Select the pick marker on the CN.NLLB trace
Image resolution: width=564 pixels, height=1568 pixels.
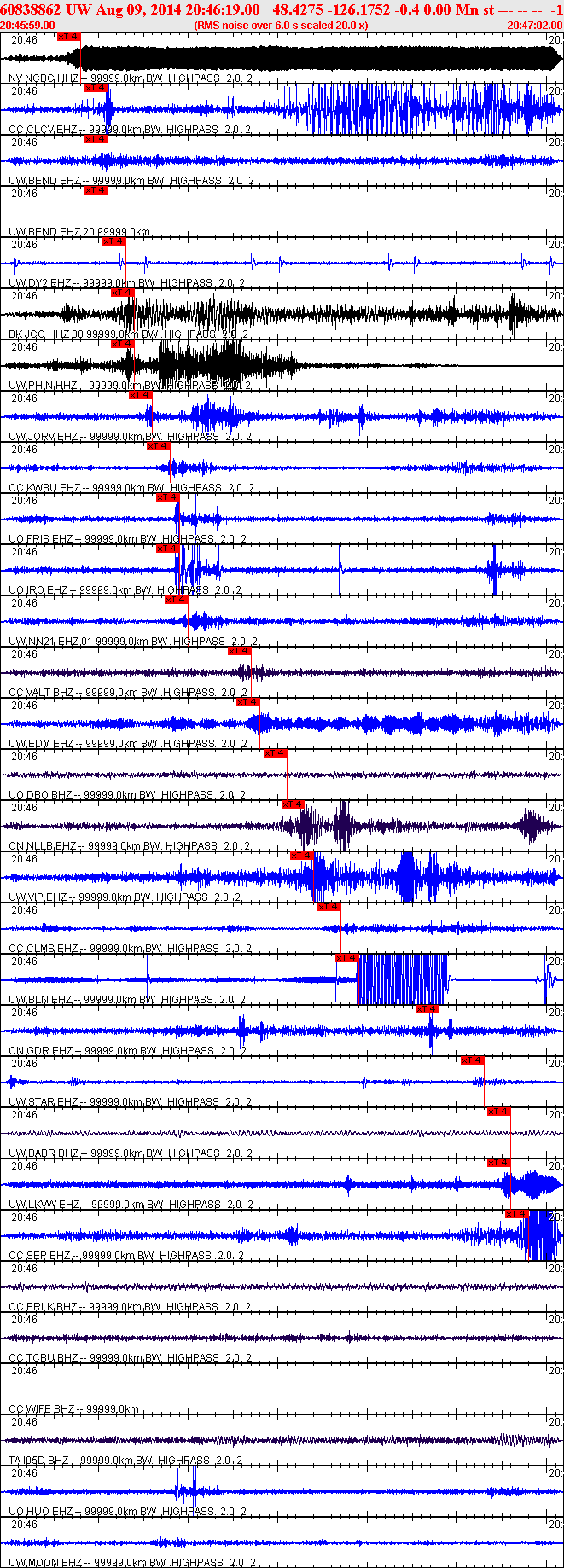pos(294,804)
